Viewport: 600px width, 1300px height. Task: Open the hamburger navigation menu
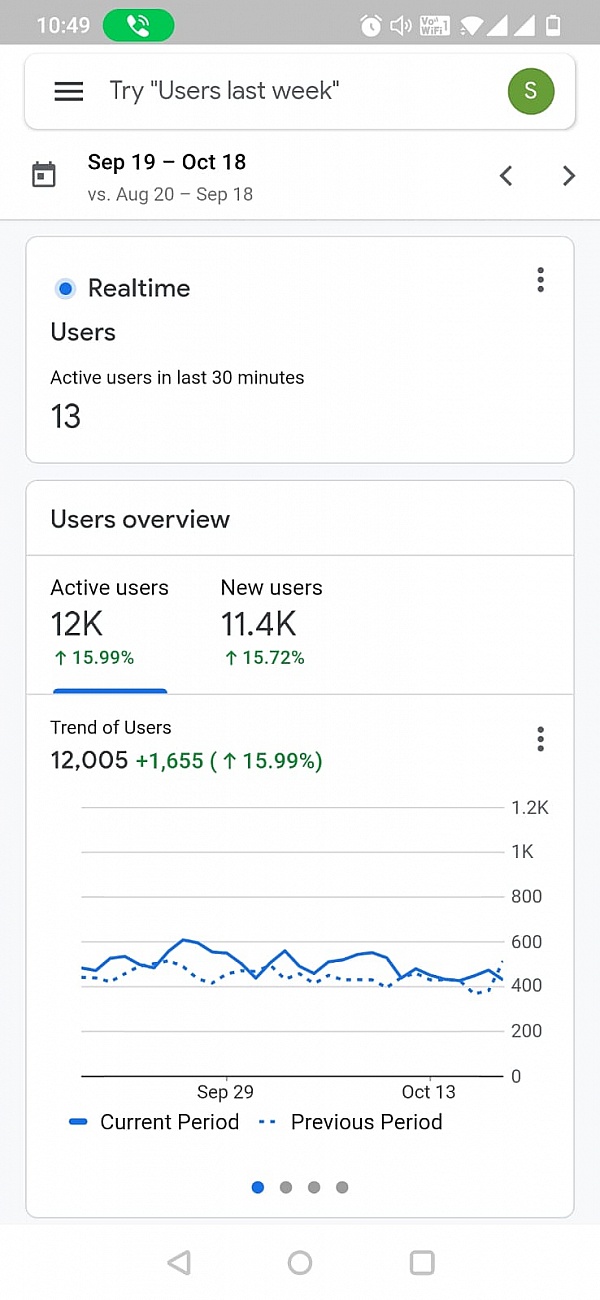pyautogui.click(x=68, y=92)
